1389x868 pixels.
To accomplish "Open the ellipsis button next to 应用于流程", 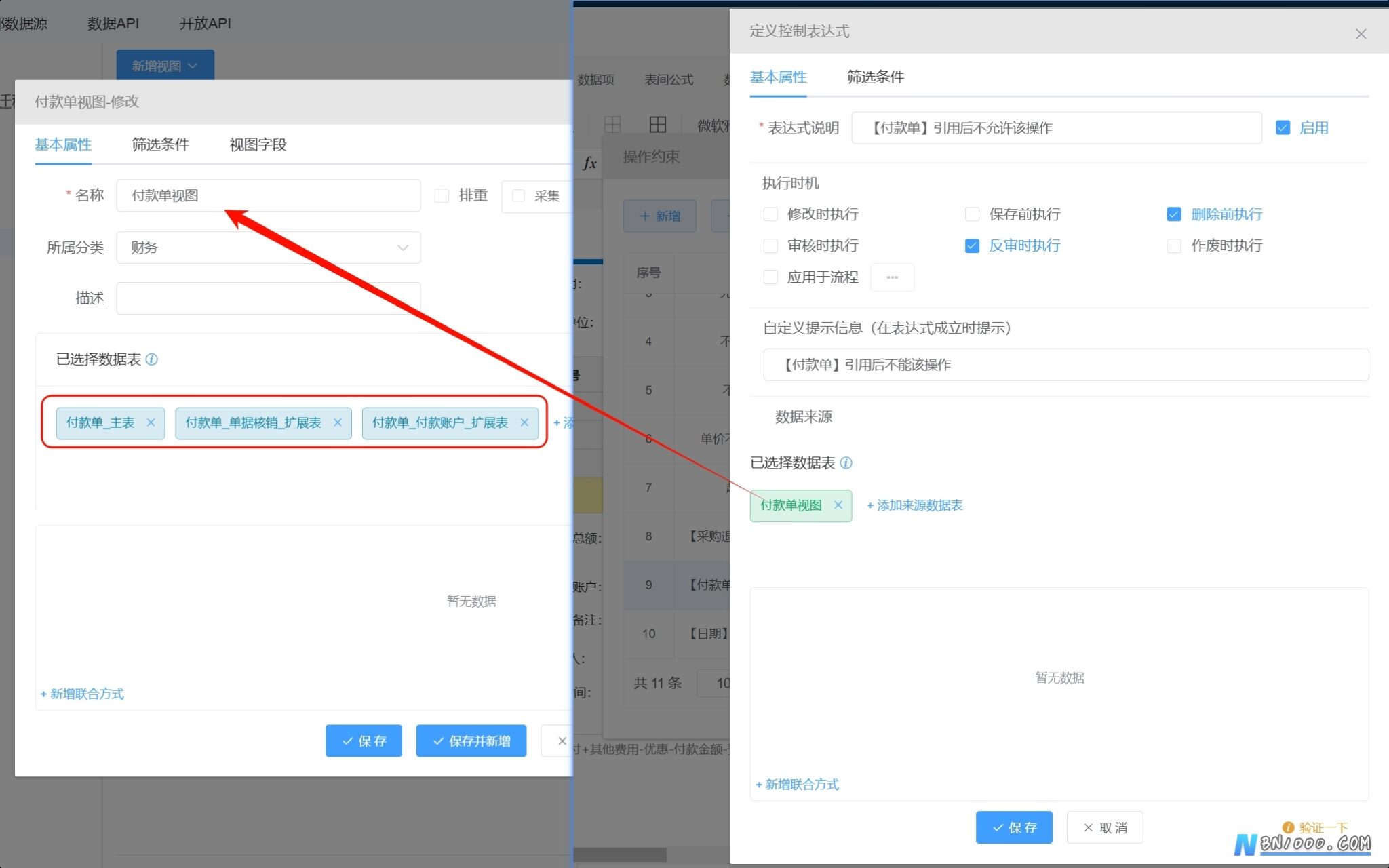I will point(892,277).
